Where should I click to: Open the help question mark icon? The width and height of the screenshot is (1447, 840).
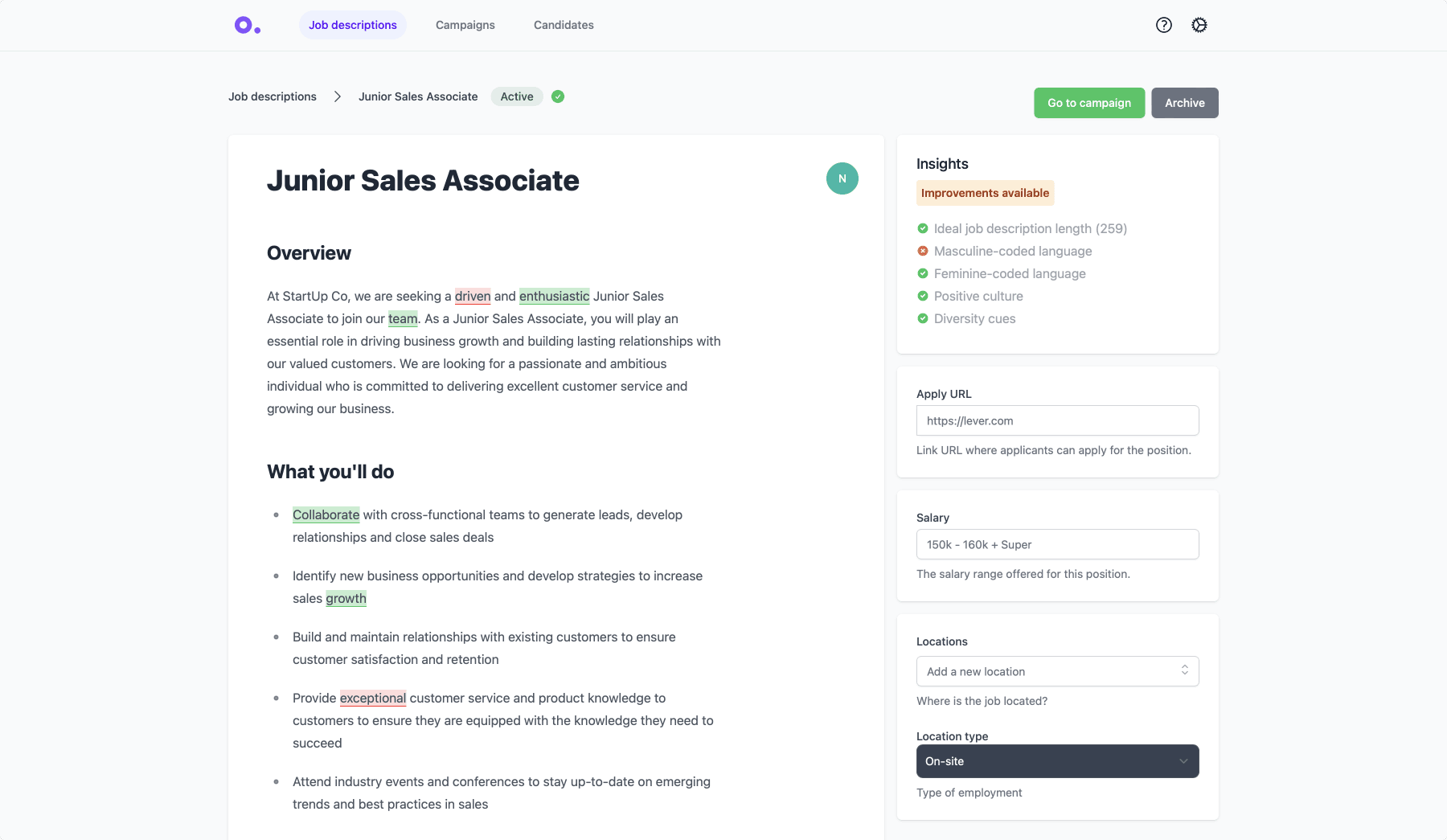pos(1163,25)
